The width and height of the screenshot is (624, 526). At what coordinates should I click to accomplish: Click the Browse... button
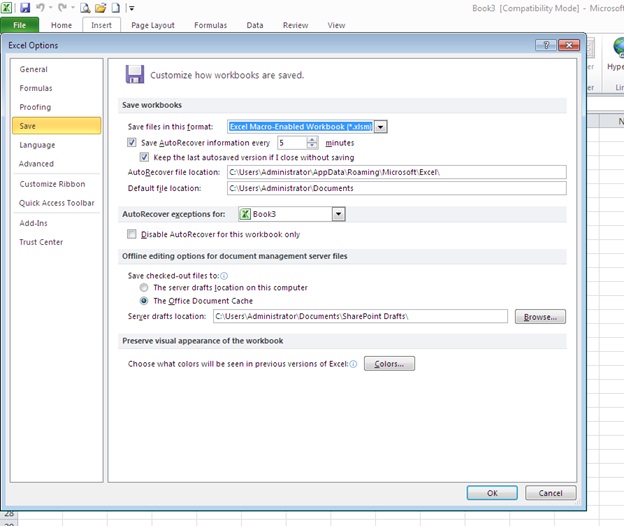point(540,317)
